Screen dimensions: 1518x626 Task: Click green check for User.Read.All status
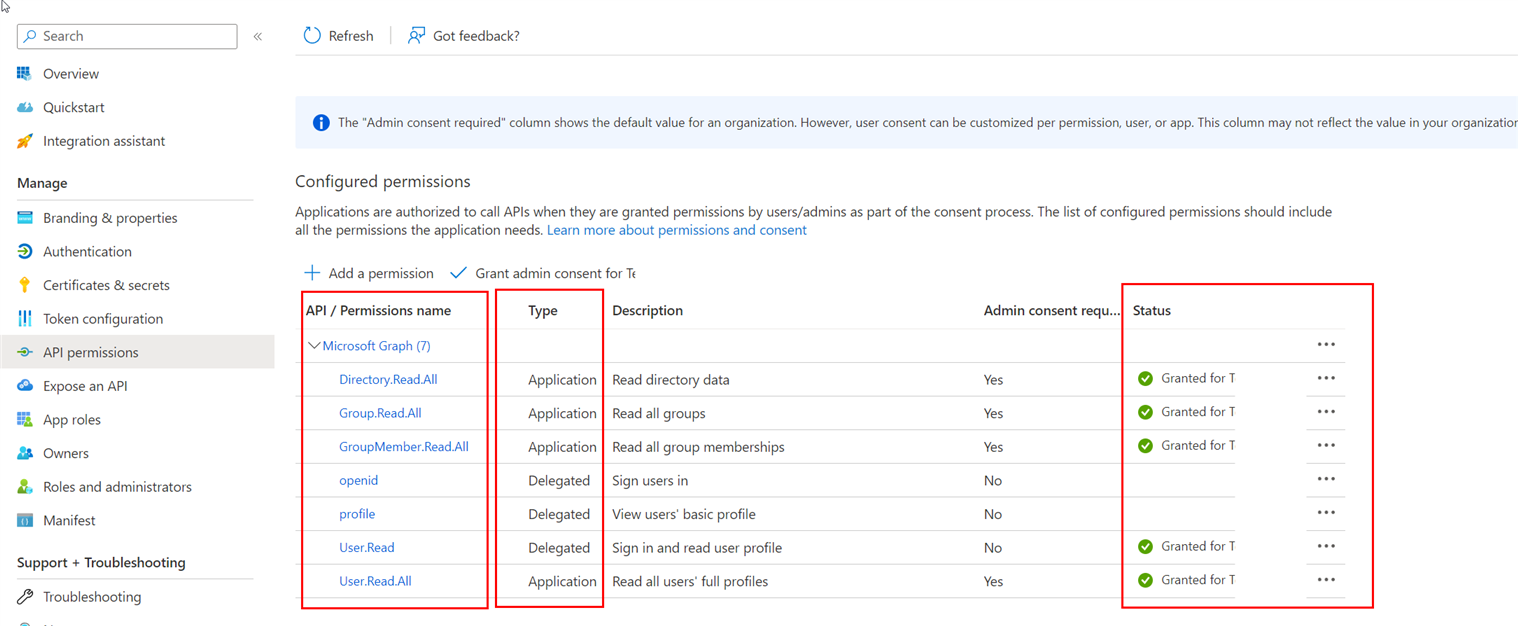[1145, 580]
